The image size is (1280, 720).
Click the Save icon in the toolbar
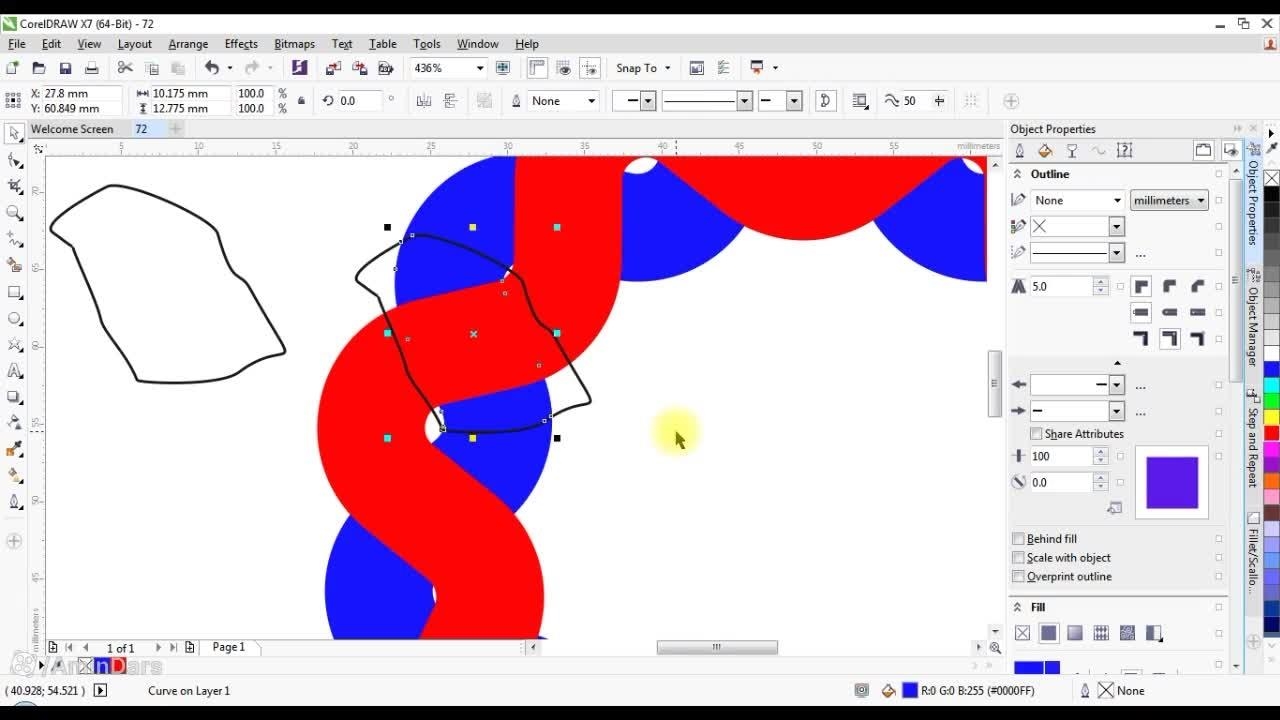tap(65, 68)
